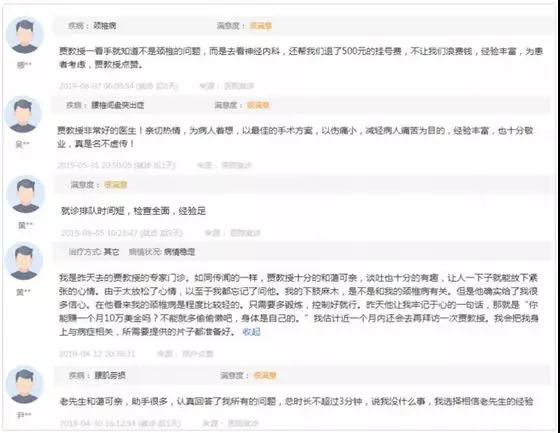Click timestamp 2019-05-31 under the 腰椎间盘突出症 review
The height and width of the screenshot is (433, 560).
[x=116, y=165]
